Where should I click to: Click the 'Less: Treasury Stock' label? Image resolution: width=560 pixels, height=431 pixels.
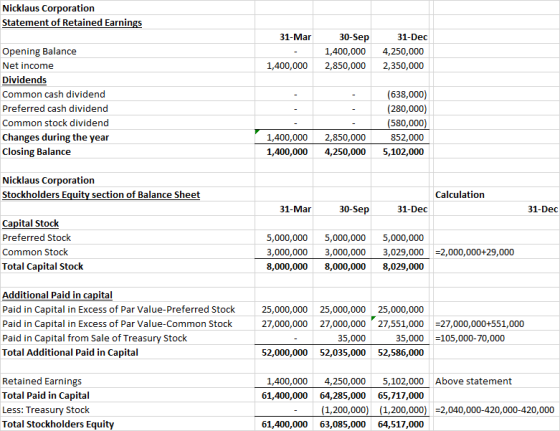pos(46,410)
